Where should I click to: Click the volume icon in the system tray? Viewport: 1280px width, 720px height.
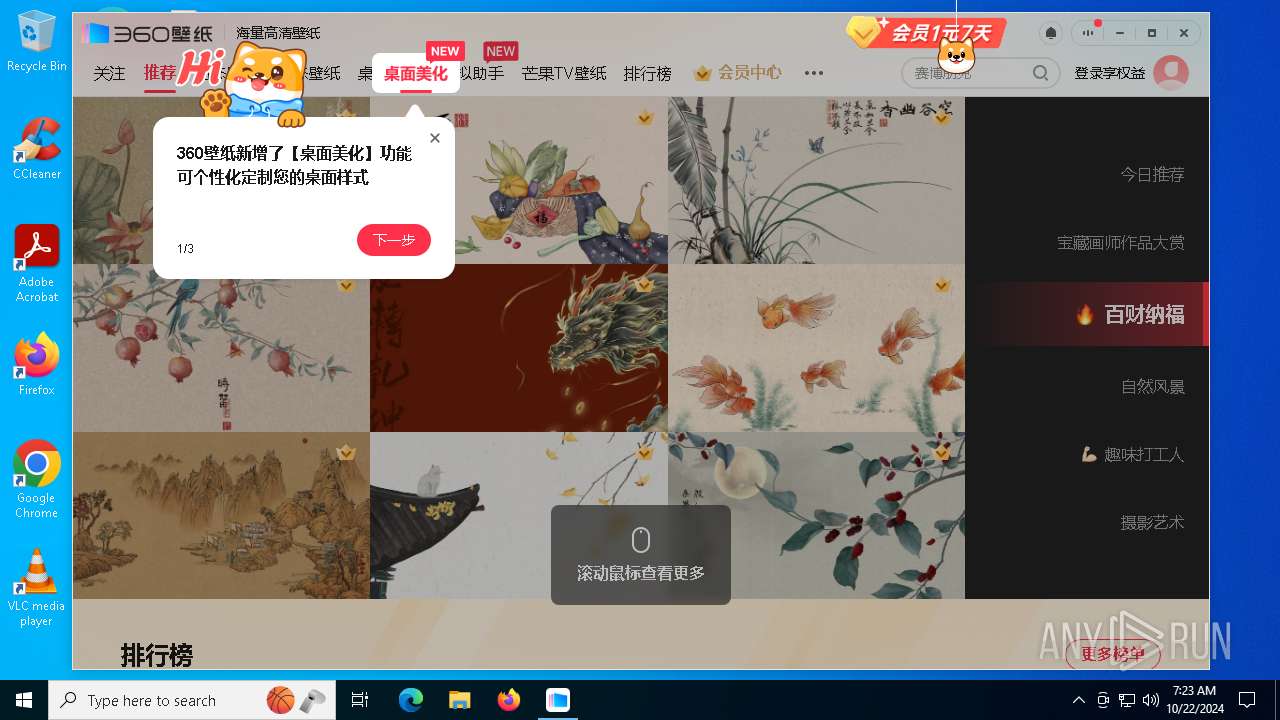1150,700
